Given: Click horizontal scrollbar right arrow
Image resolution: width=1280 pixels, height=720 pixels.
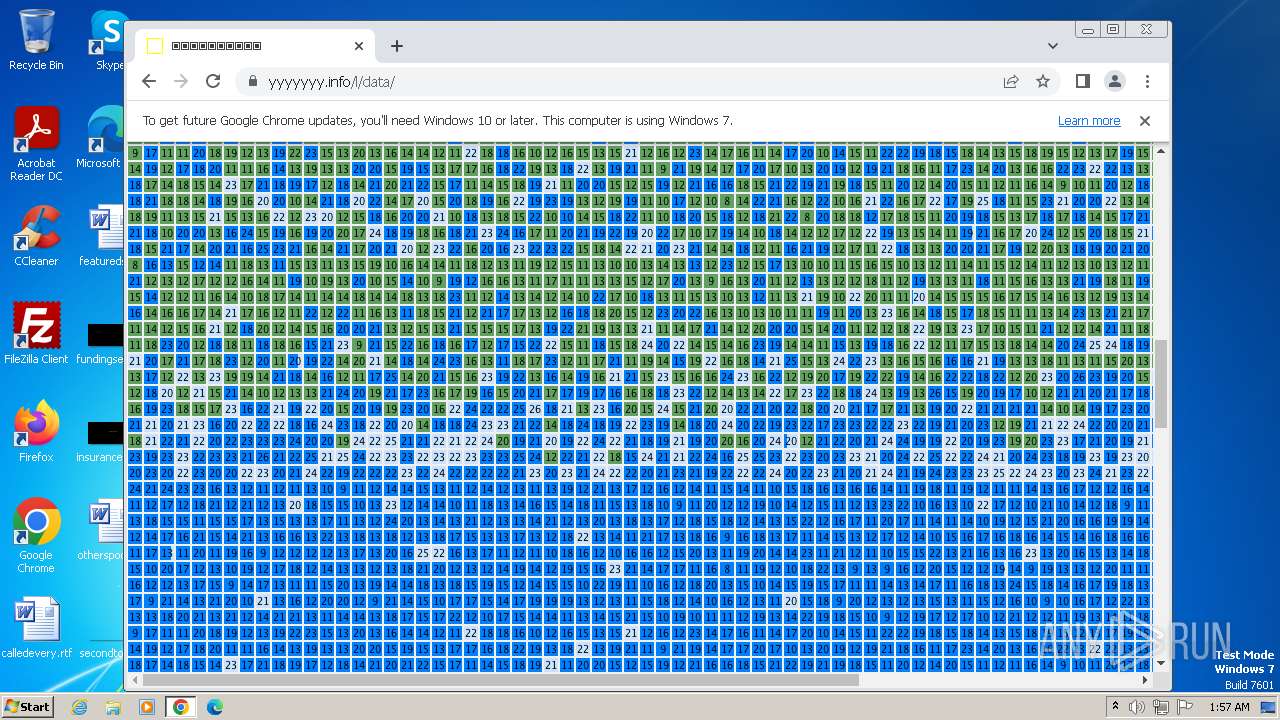Looking at the screenshot, I should 1146,680.
